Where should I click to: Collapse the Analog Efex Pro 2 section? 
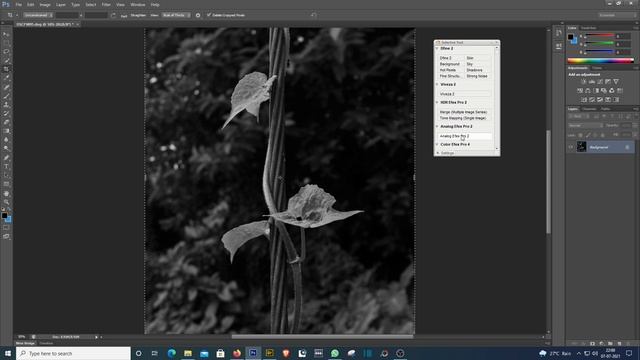click(x=437, y=127)
